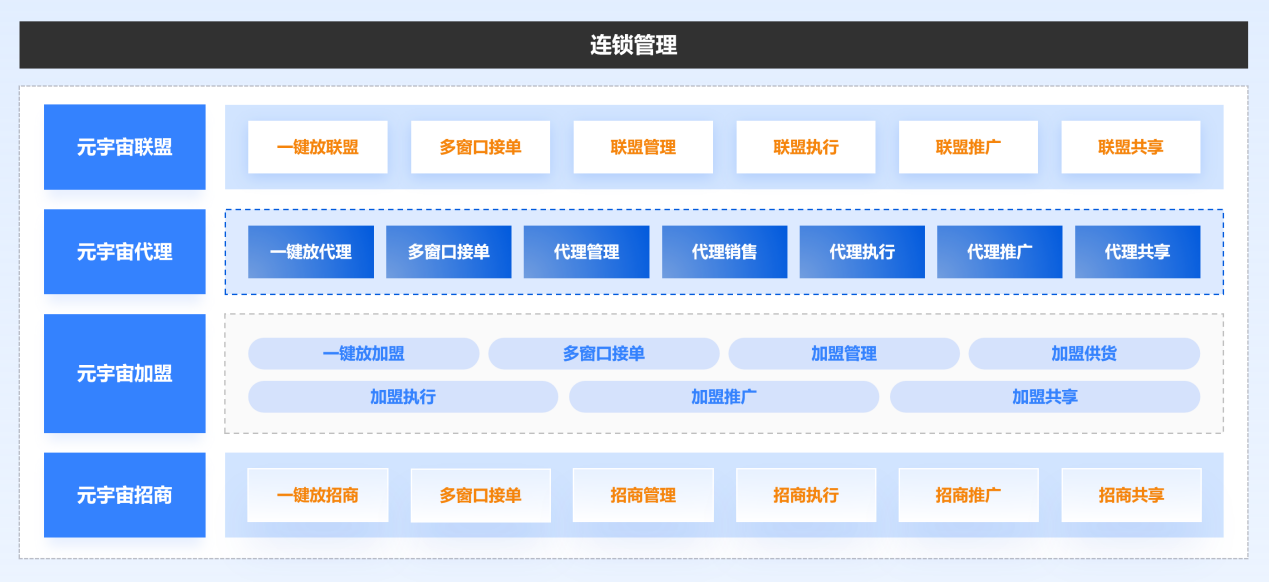Click the 加盟执行 pill button

402,397
